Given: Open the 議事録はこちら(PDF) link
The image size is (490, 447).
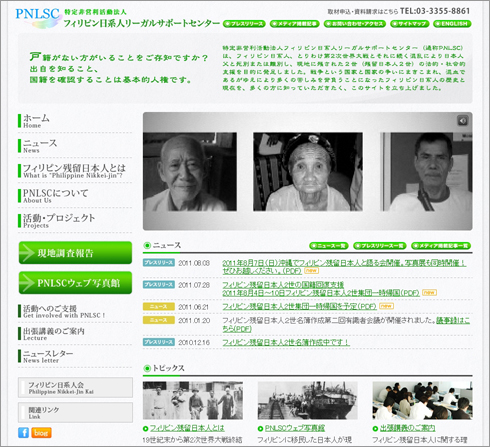Looking at the screenshot, I should (453, 320).
